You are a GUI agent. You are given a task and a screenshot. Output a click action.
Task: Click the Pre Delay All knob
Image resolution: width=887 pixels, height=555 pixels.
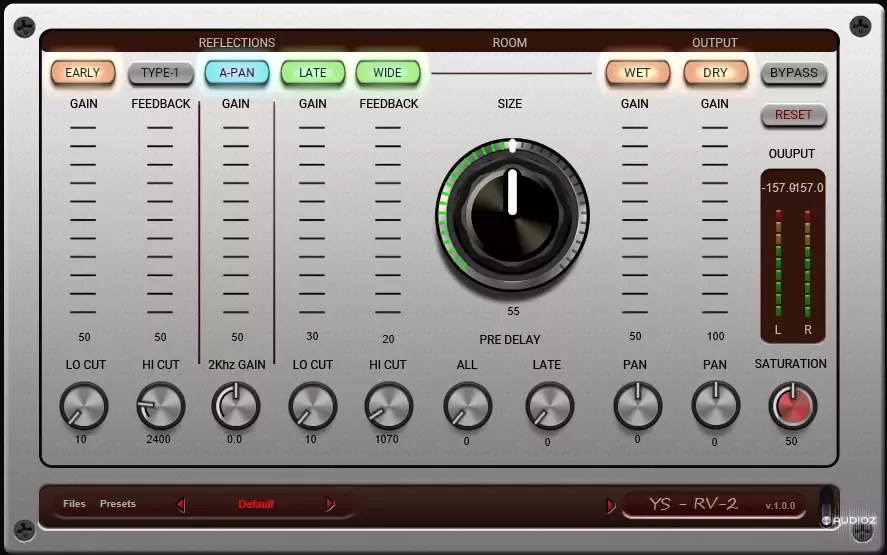pyautogui.click(x=467, y=407)
